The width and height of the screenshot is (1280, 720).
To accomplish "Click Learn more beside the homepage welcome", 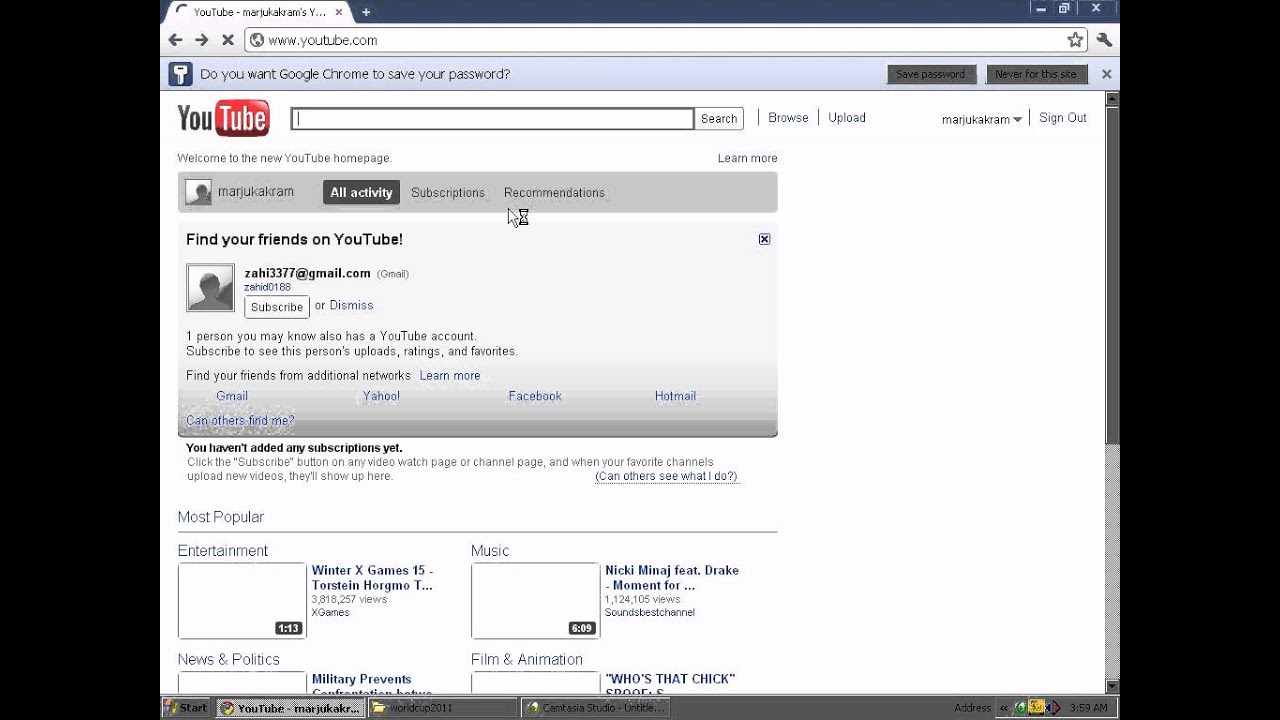I will tap(747, 158).
